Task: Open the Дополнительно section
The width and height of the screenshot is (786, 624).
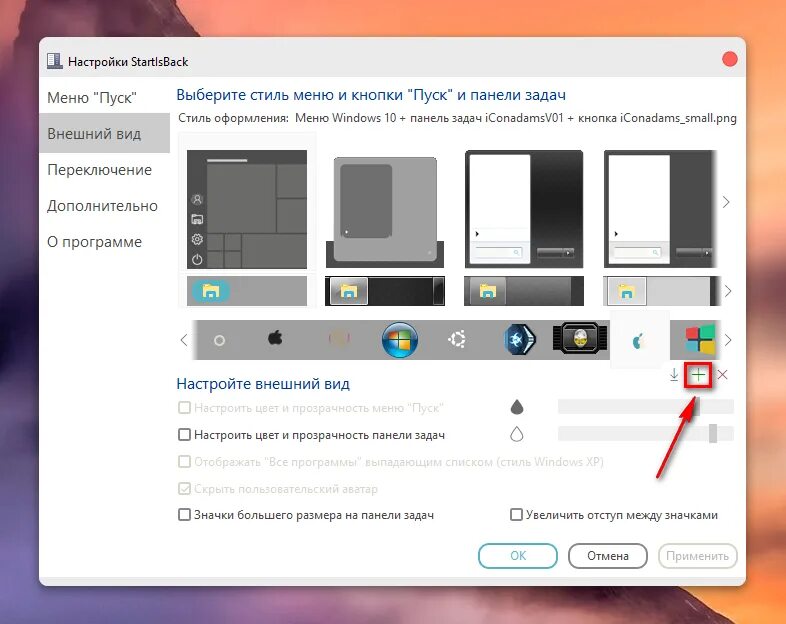Action: coord(104,206)
